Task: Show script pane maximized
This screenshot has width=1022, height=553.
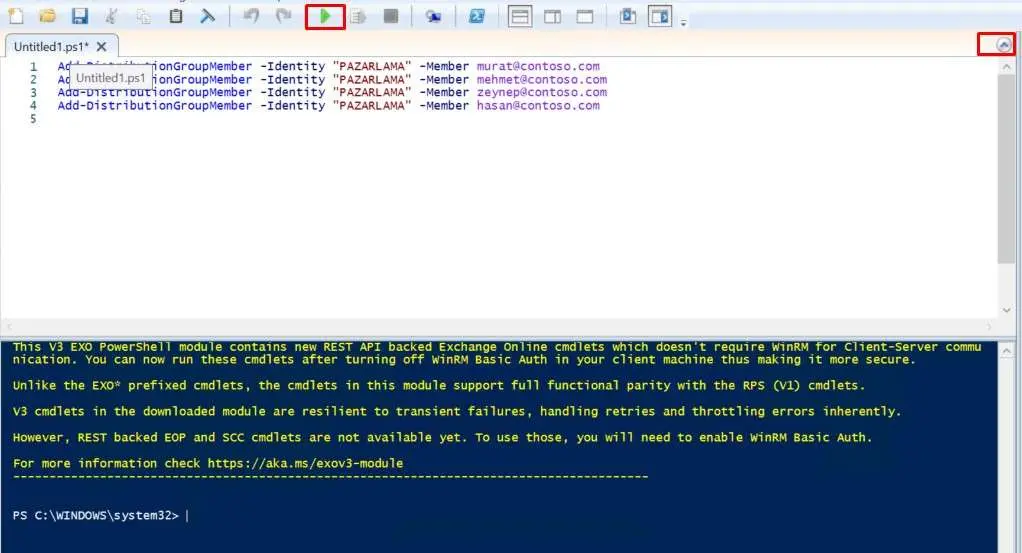Action: point(585,16)
